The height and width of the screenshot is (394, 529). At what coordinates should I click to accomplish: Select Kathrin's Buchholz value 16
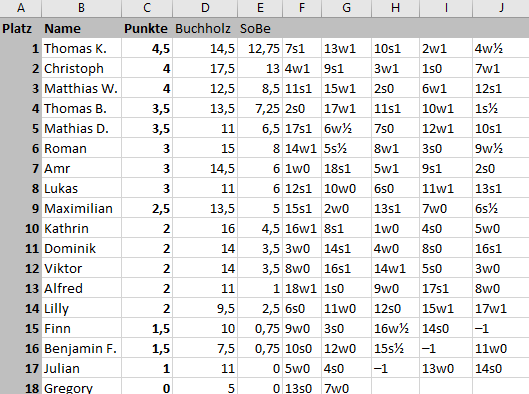tap(205, 228)
